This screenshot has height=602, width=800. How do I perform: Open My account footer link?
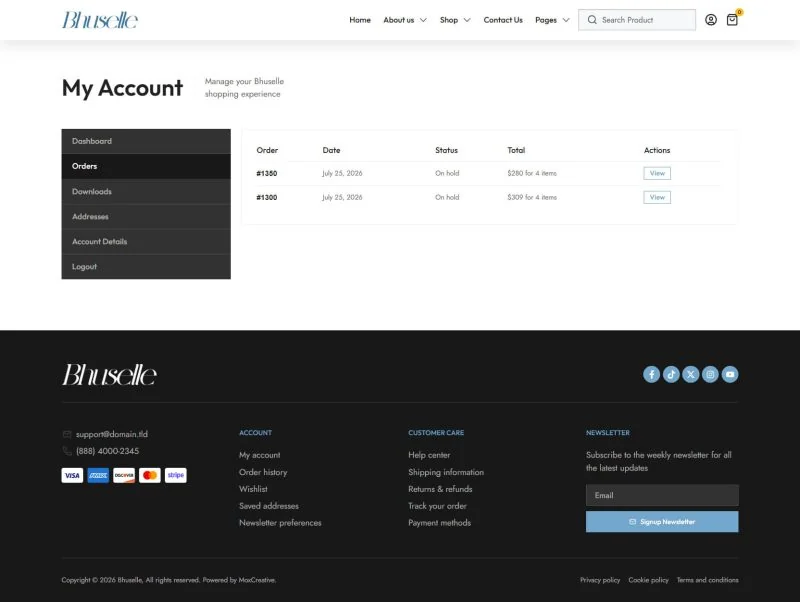(x=260, y=455)
